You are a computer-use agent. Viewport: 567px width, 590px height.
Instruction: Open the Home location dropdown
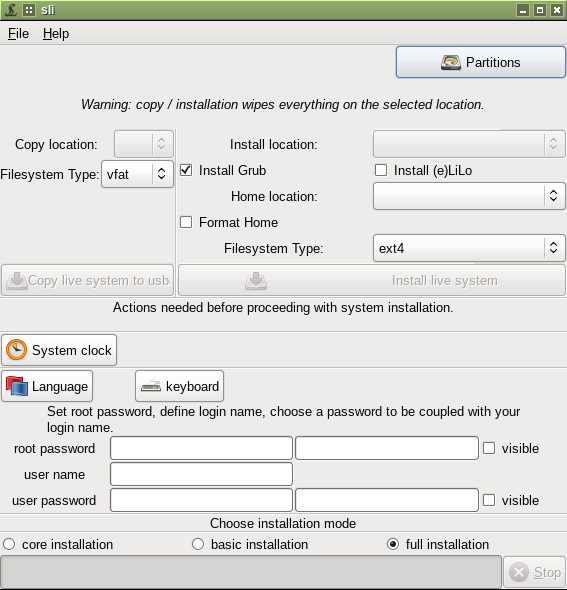pos(469,196)
